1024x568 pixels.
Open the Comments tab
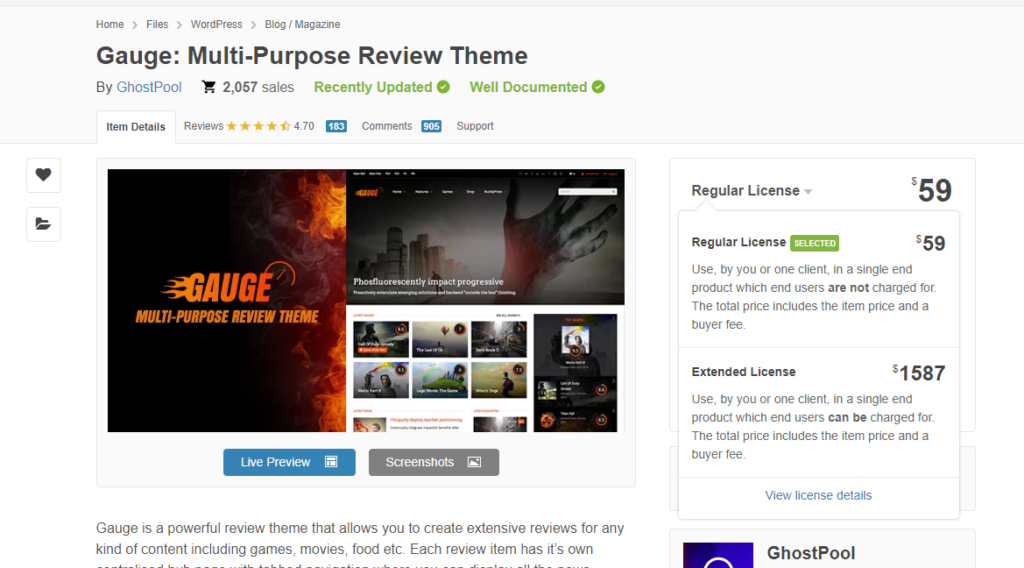tap(387, 126)
